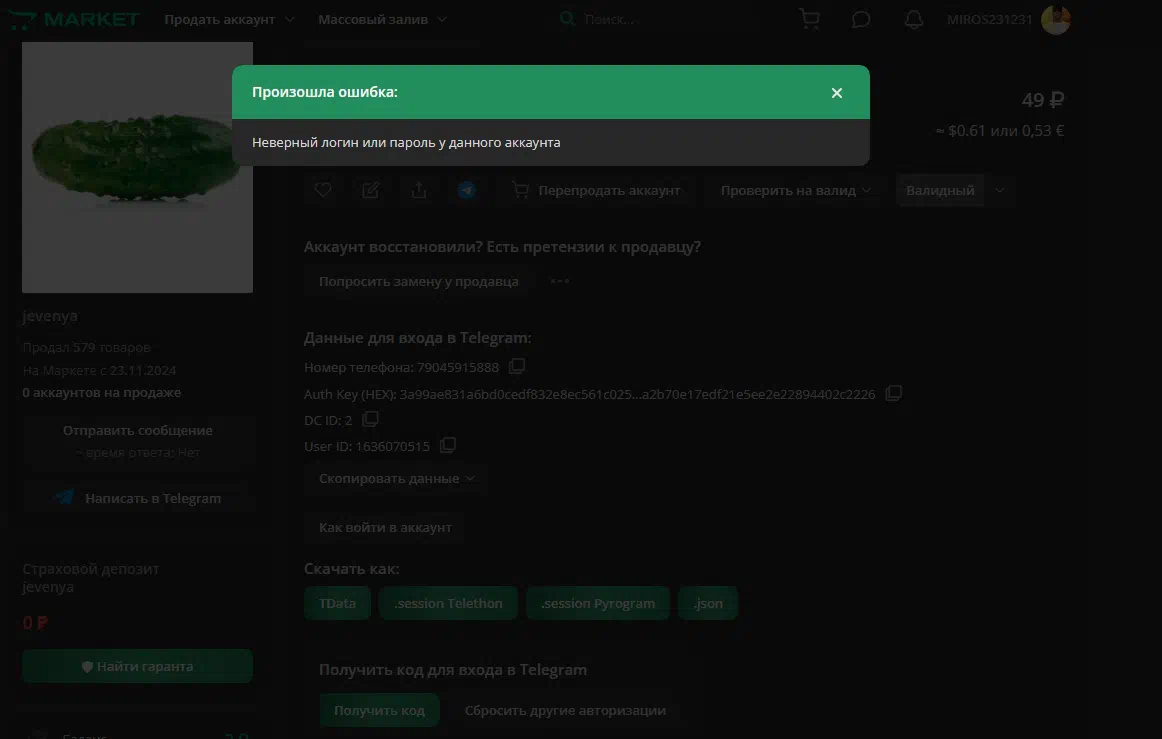1162x739 pixels.
Task: Expand the chevron next to "Валидный"
Action: [1000, 190]
